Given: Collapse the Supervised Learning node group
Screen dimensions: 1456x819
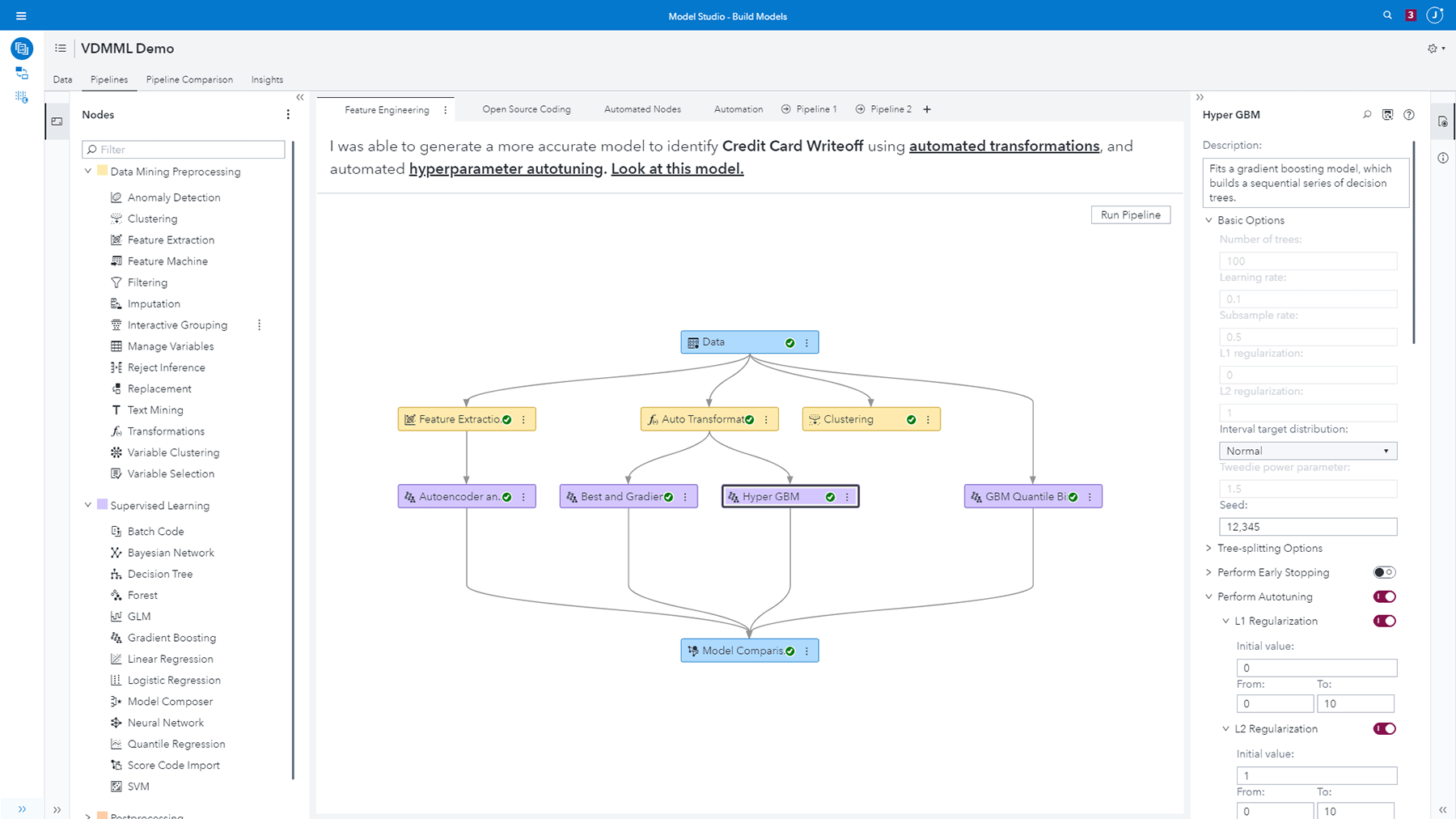Looking at the screenshot, I should coord(88,505).
